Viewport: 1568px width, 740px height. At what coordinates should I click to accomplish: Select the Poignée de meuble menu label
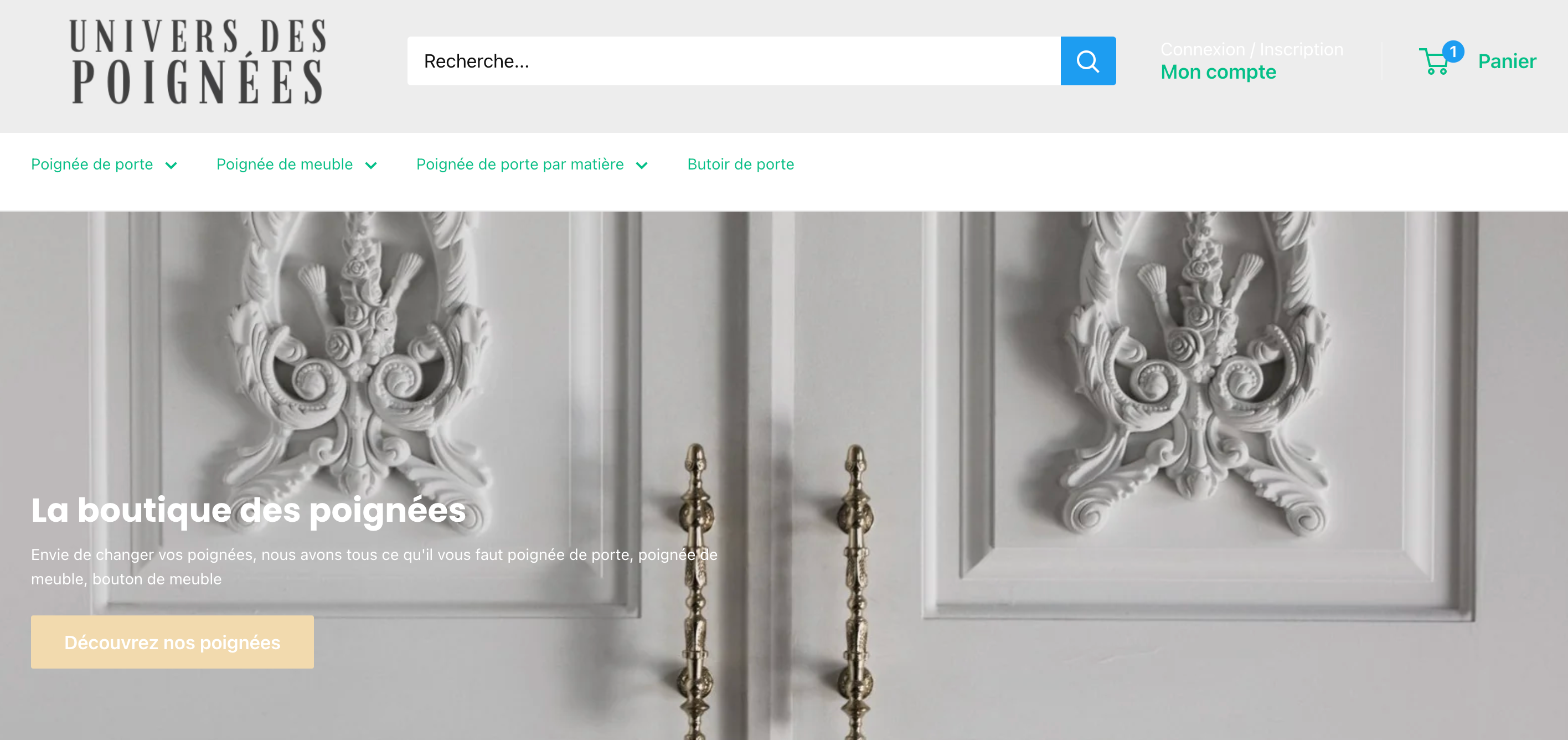[284, 164]
